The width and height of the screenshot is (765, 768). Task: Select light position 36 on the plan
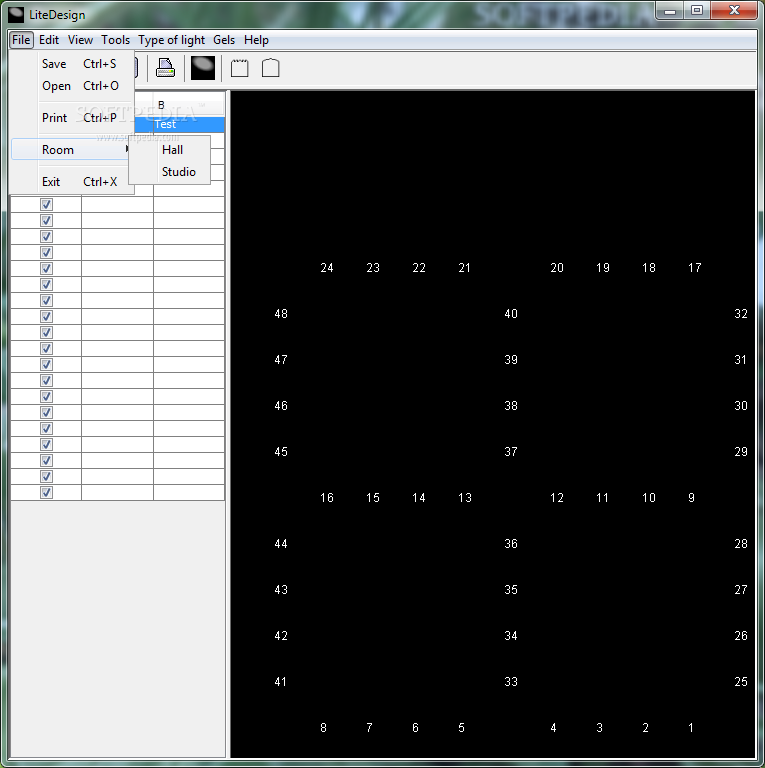(x=511, y=544)
